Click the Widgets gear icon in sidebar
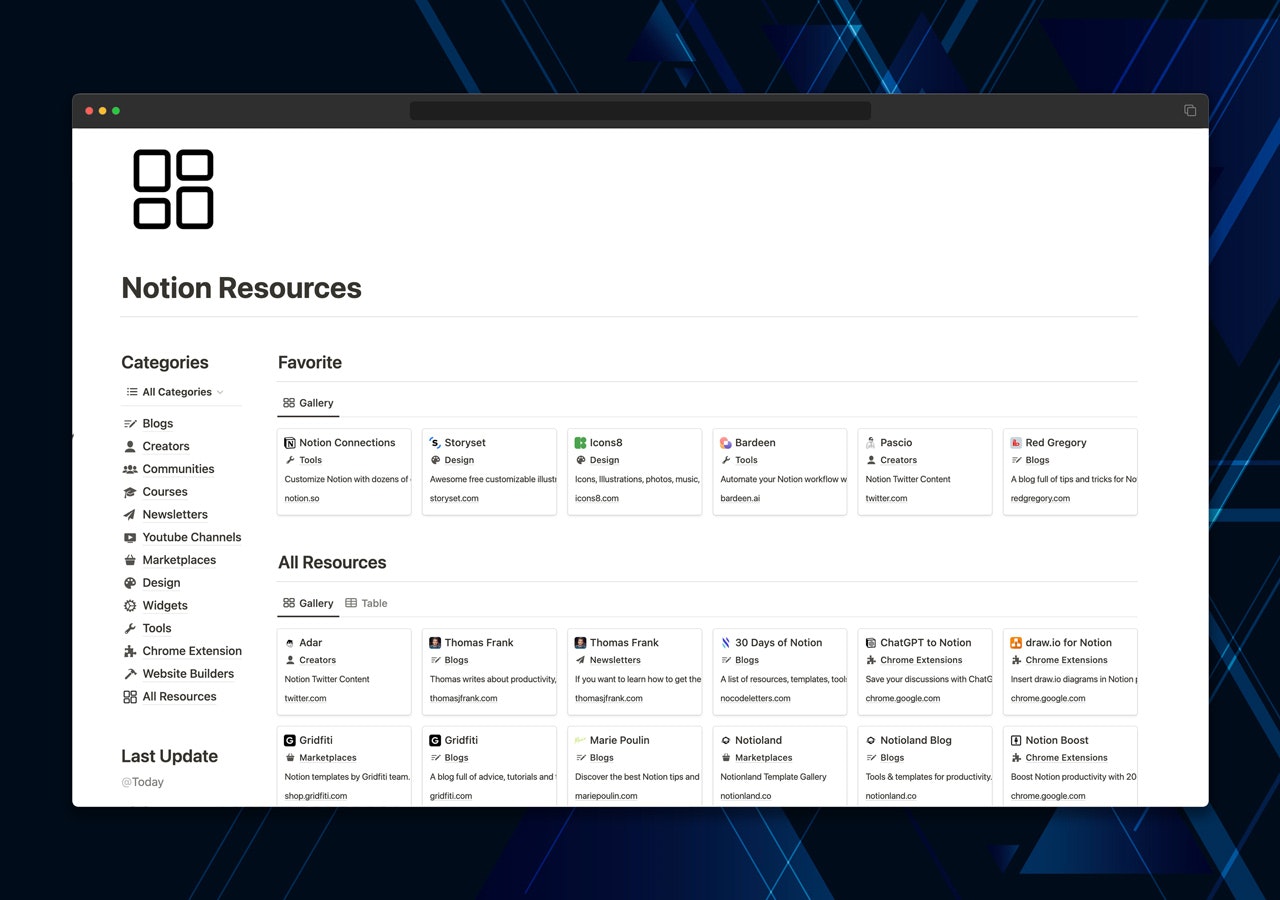1280x900 pixels. 130,606
